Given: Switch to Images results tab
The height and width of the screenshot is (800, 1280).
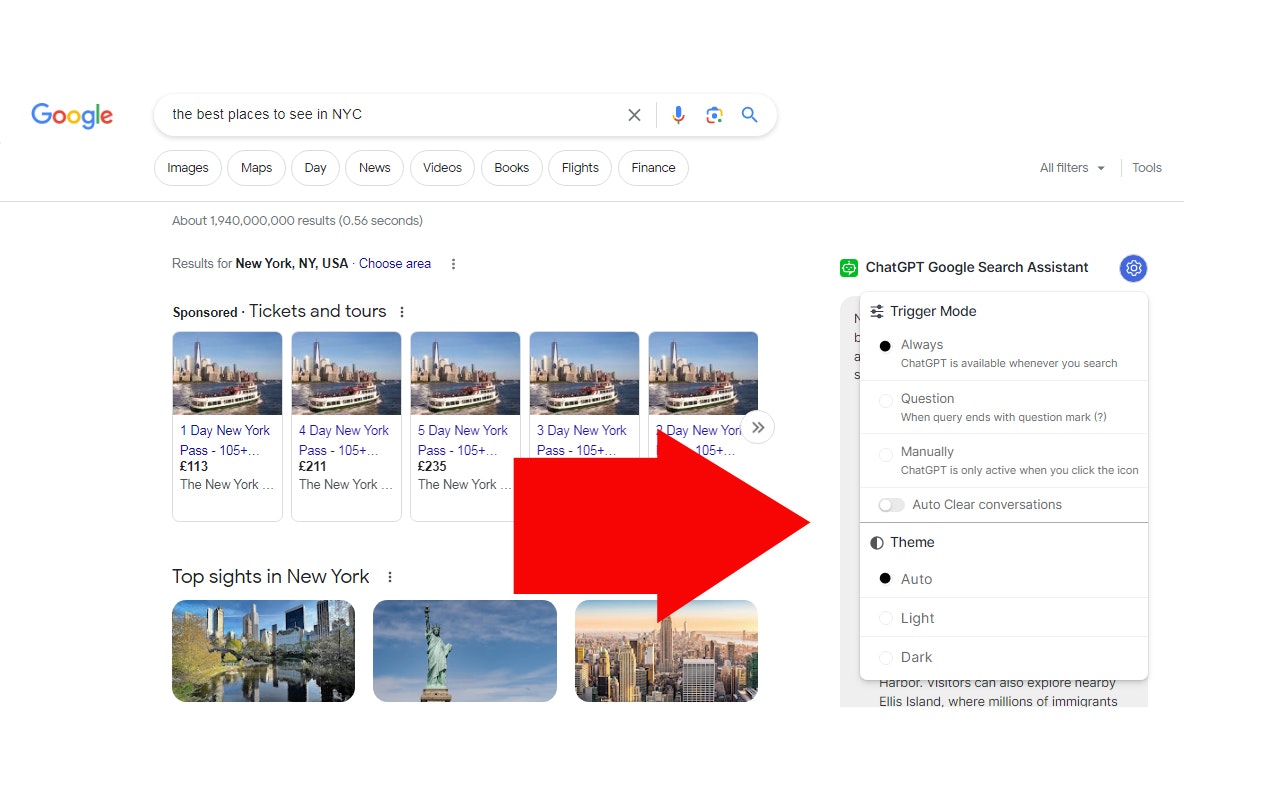Looking at the screenshot, I should coord(188,168).
